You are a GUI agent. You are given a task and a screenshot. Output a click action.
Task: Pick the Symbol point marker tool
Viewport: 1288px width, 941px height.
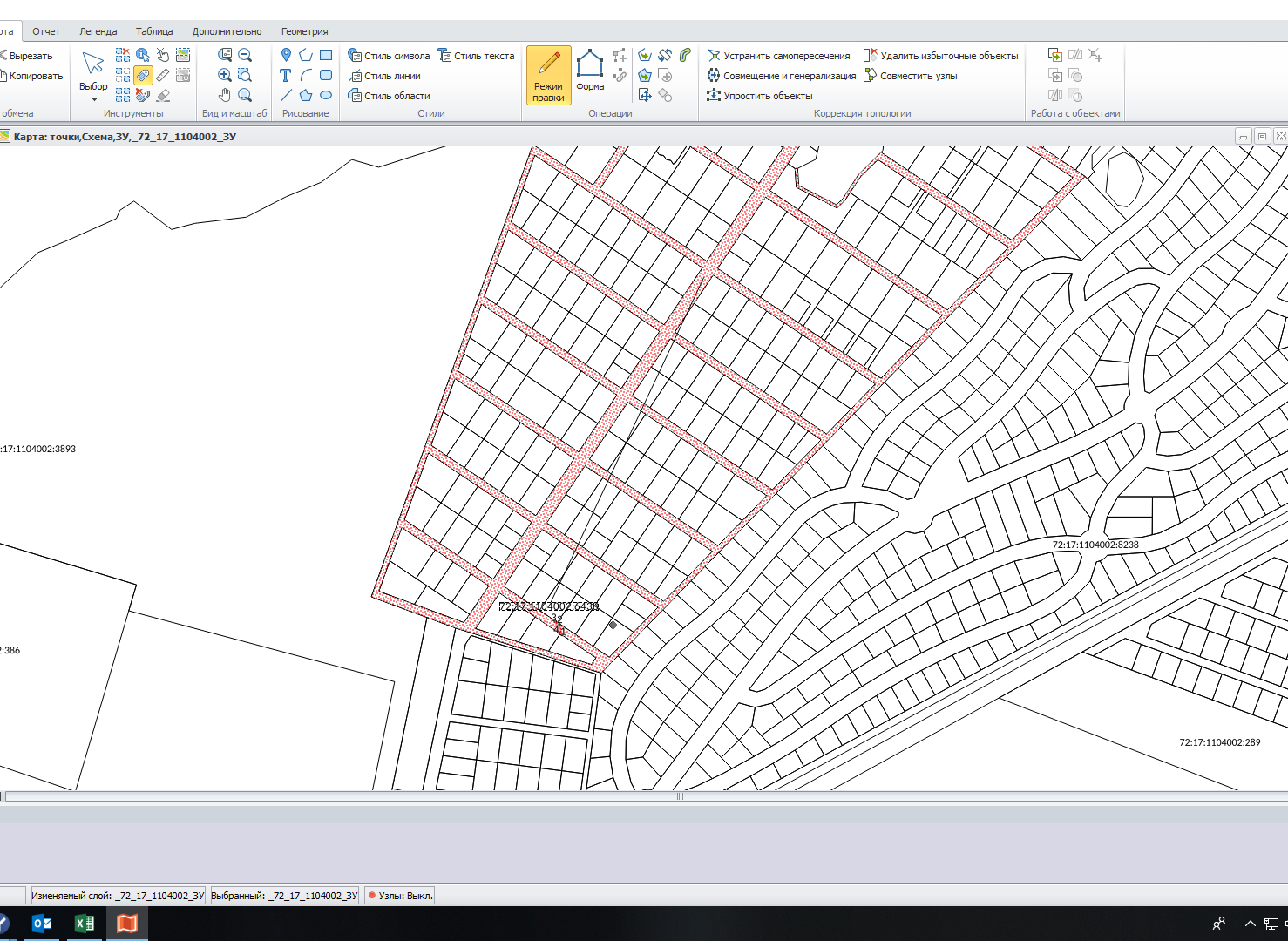(x=286, y=55)
